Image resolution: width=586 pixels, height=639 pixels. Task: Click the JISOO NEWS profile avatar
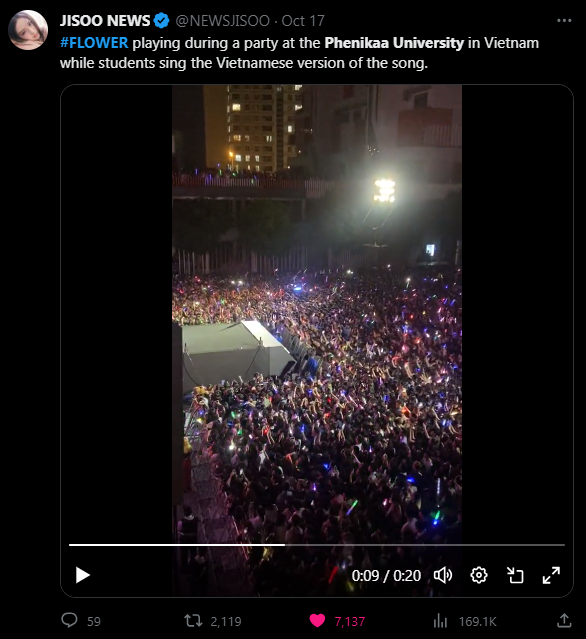pyautogui.click(x=28, y=30)
